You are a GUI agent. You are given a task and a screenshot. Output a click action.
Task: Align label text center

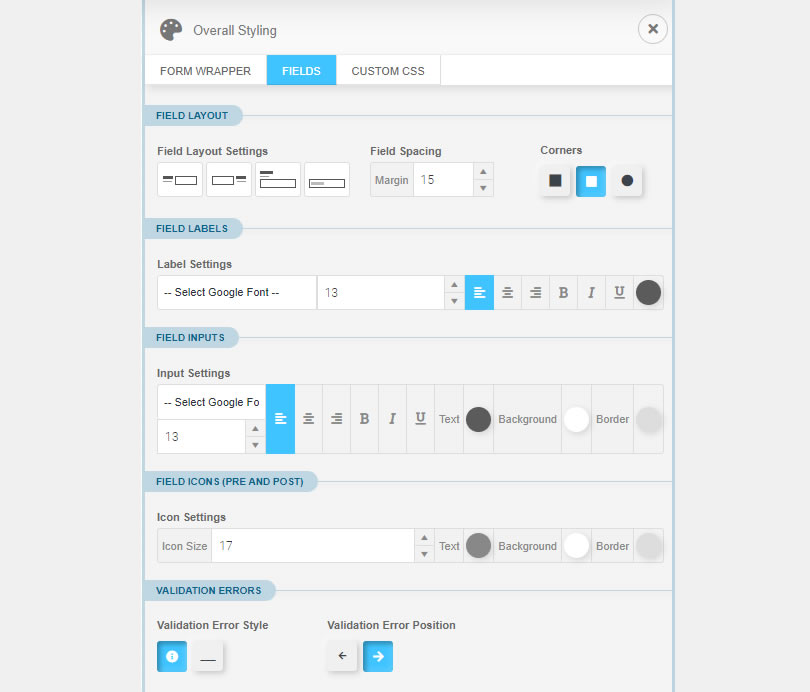pos(508,293)
